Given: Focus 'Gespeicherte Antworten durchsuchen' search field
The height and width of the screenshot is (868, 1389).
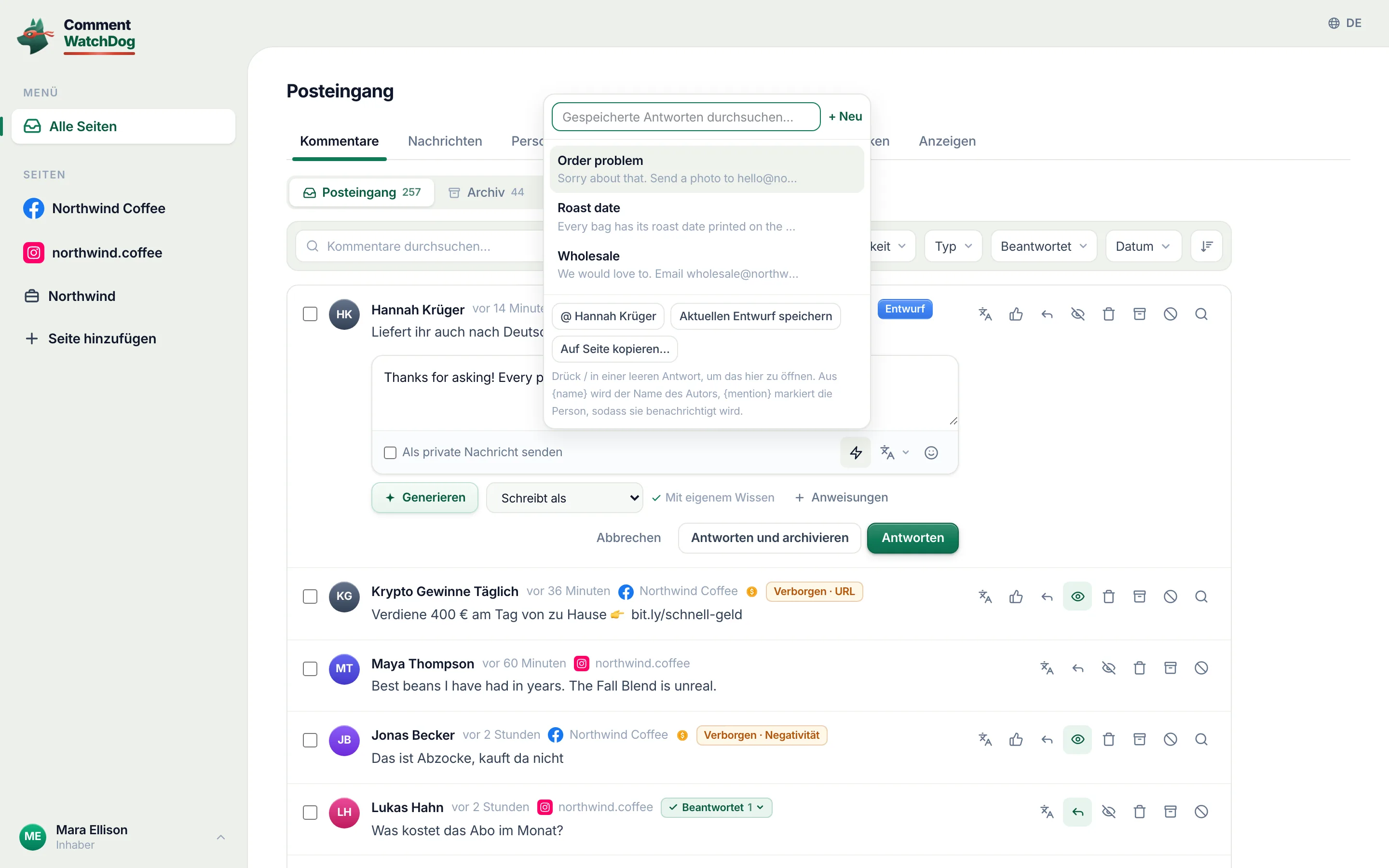Looking at the screenshot, I should pos(686,117).
